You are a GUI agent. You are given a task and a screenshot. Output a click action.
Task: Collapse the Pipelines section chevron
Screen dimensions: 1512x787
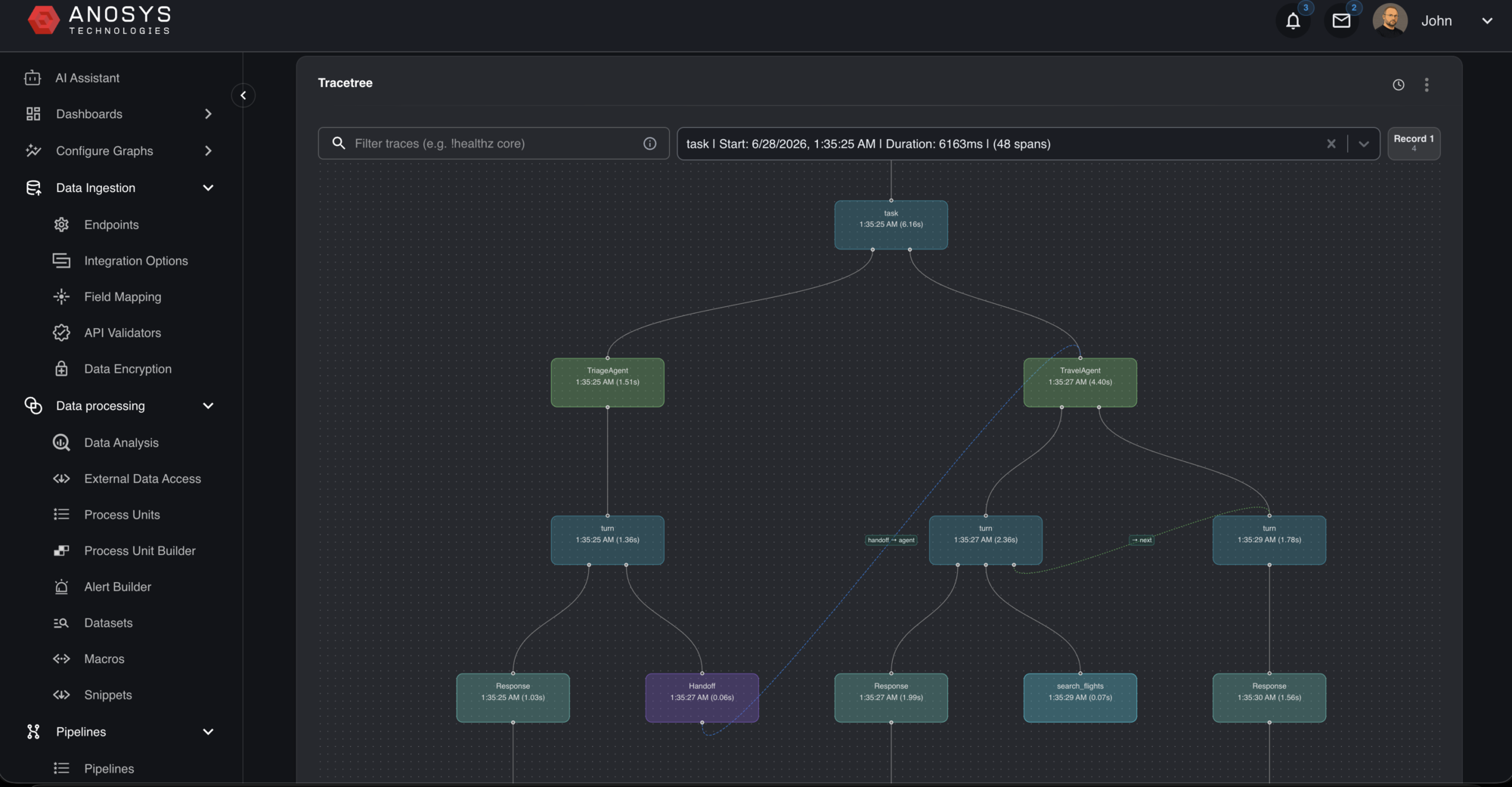click(208, 732)
